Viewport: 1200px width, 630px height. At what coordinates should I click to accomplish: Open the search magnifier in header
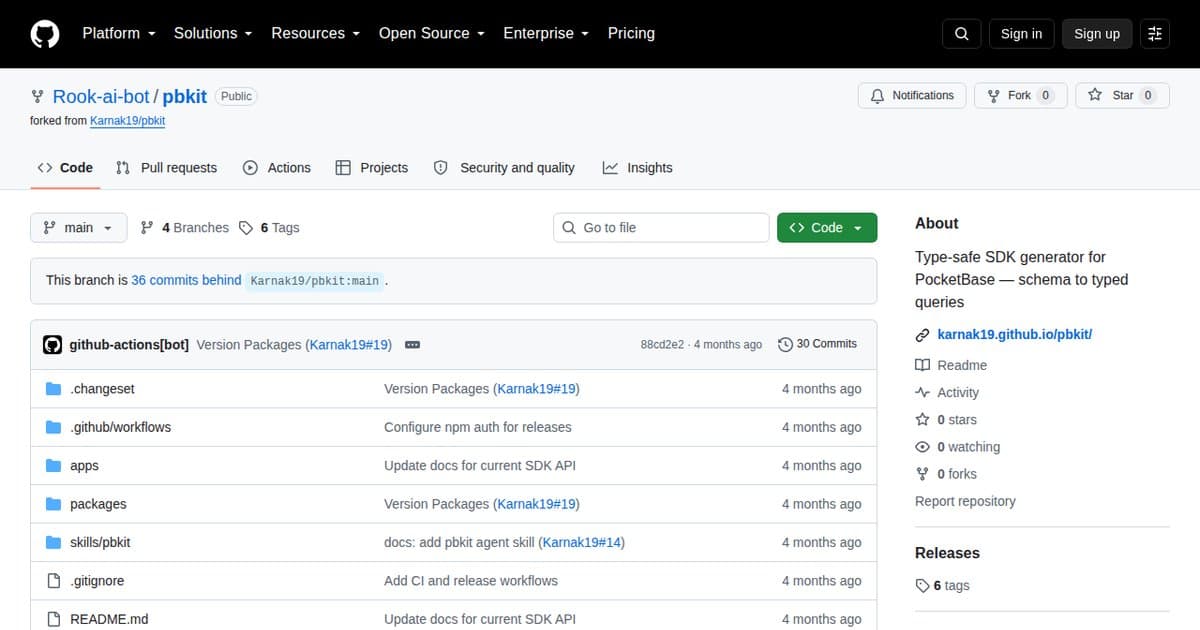[x=961, y=34]
